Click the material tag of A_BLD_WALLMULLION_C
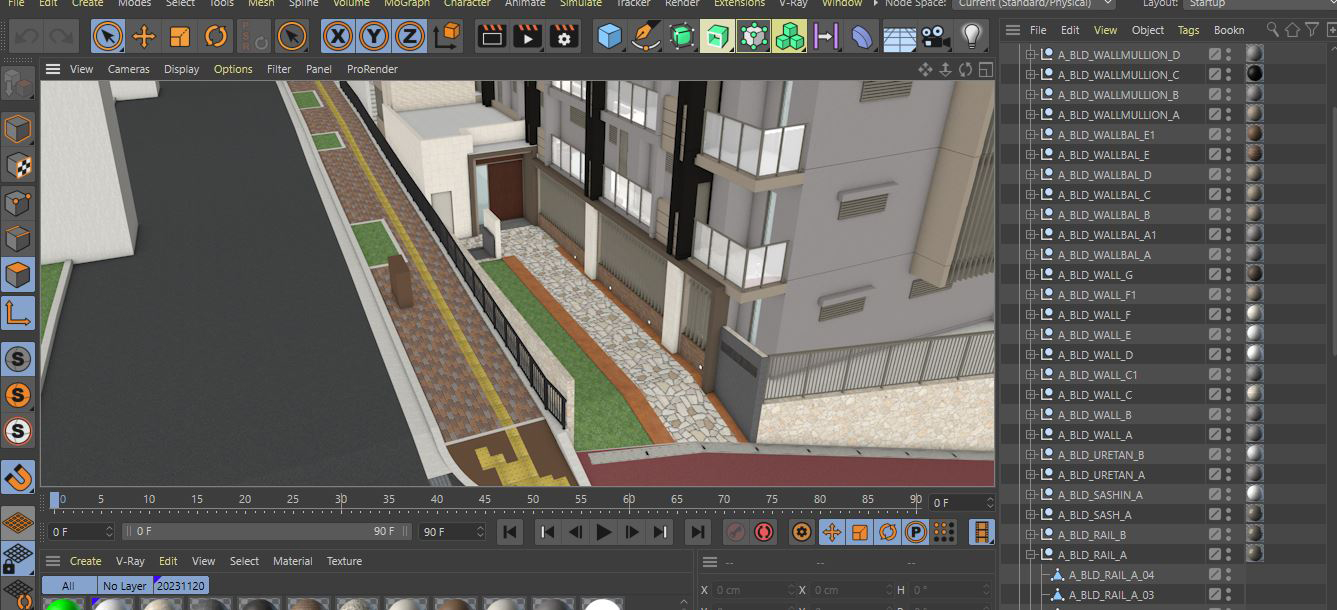Viewport: 1337px width, 610px height. click(1254, 74)
